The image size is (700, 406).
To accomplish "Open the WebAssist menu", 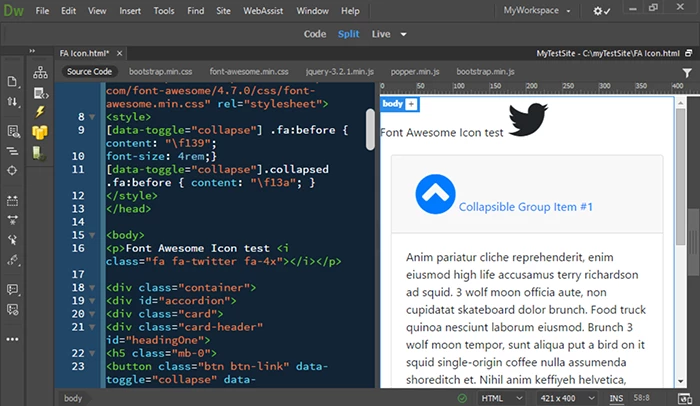I will (x=263, y=11).
